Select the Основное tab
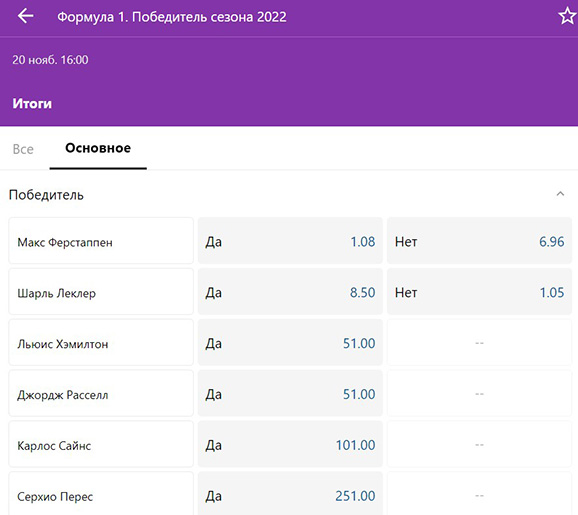This screenshot has height=515, width=578. coord(98,148)
